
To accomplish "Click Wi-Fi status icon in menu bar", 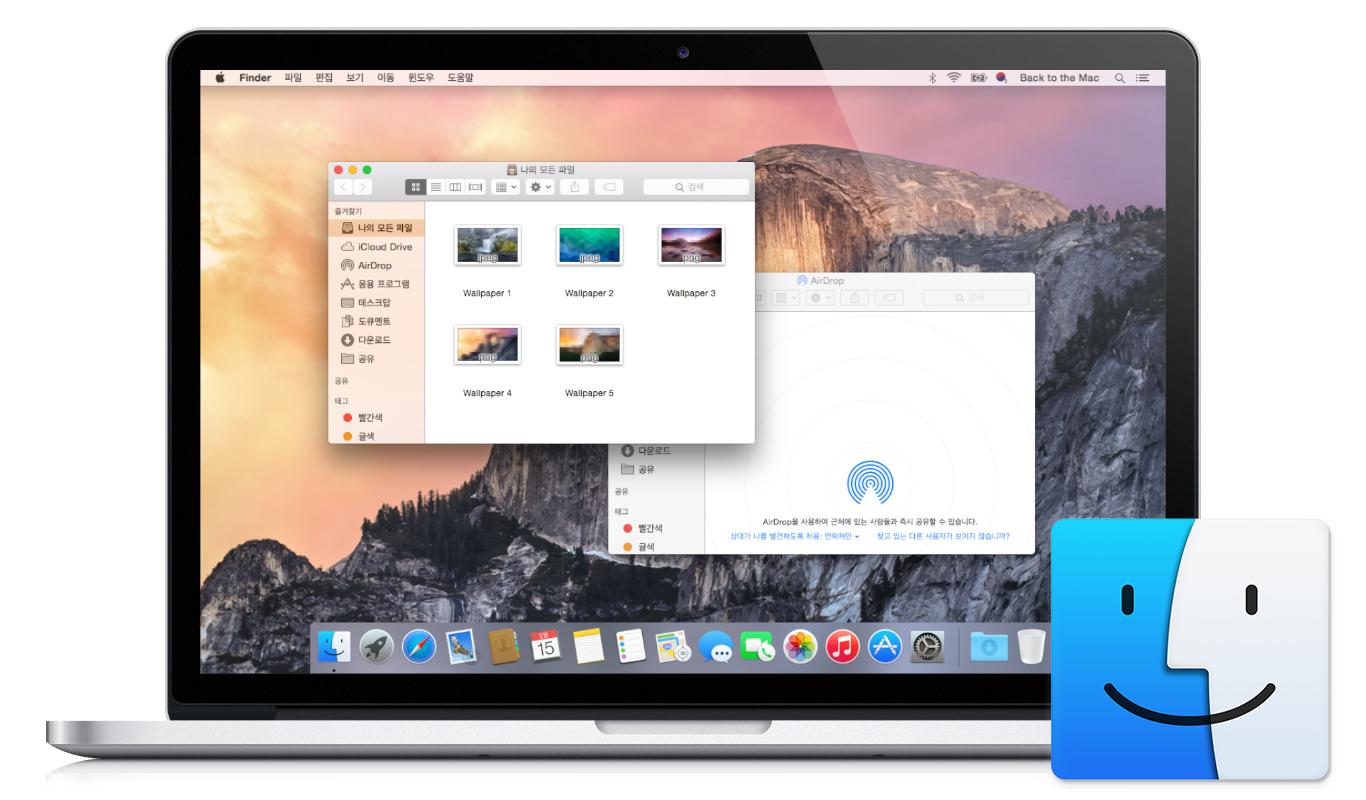I will (954, 78).
